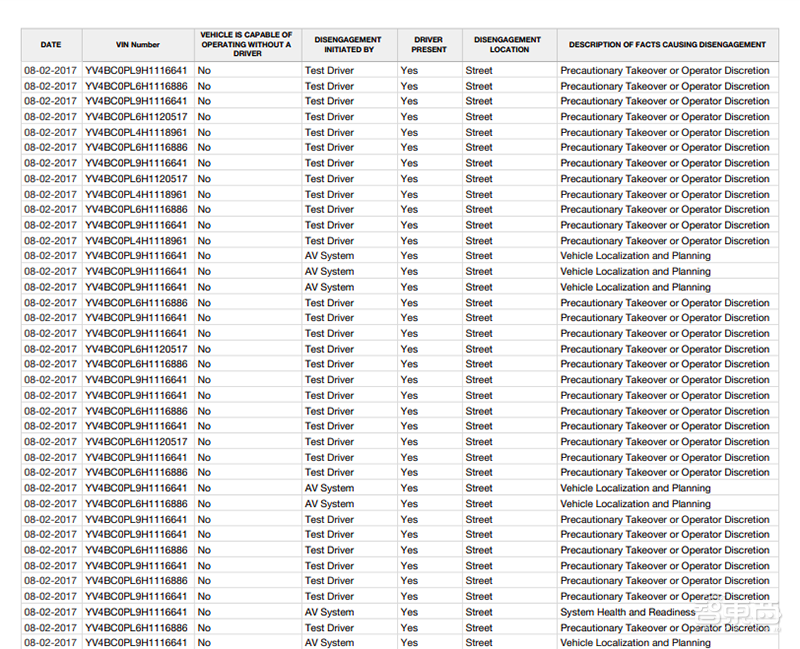Screen dimensions: 800x649
Task: Click the date in the first table row
Action: (50, 71)
